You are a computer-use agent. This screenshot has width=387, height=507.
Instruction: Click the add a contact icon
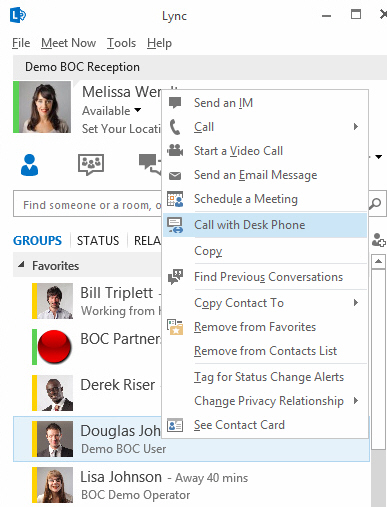379,240
